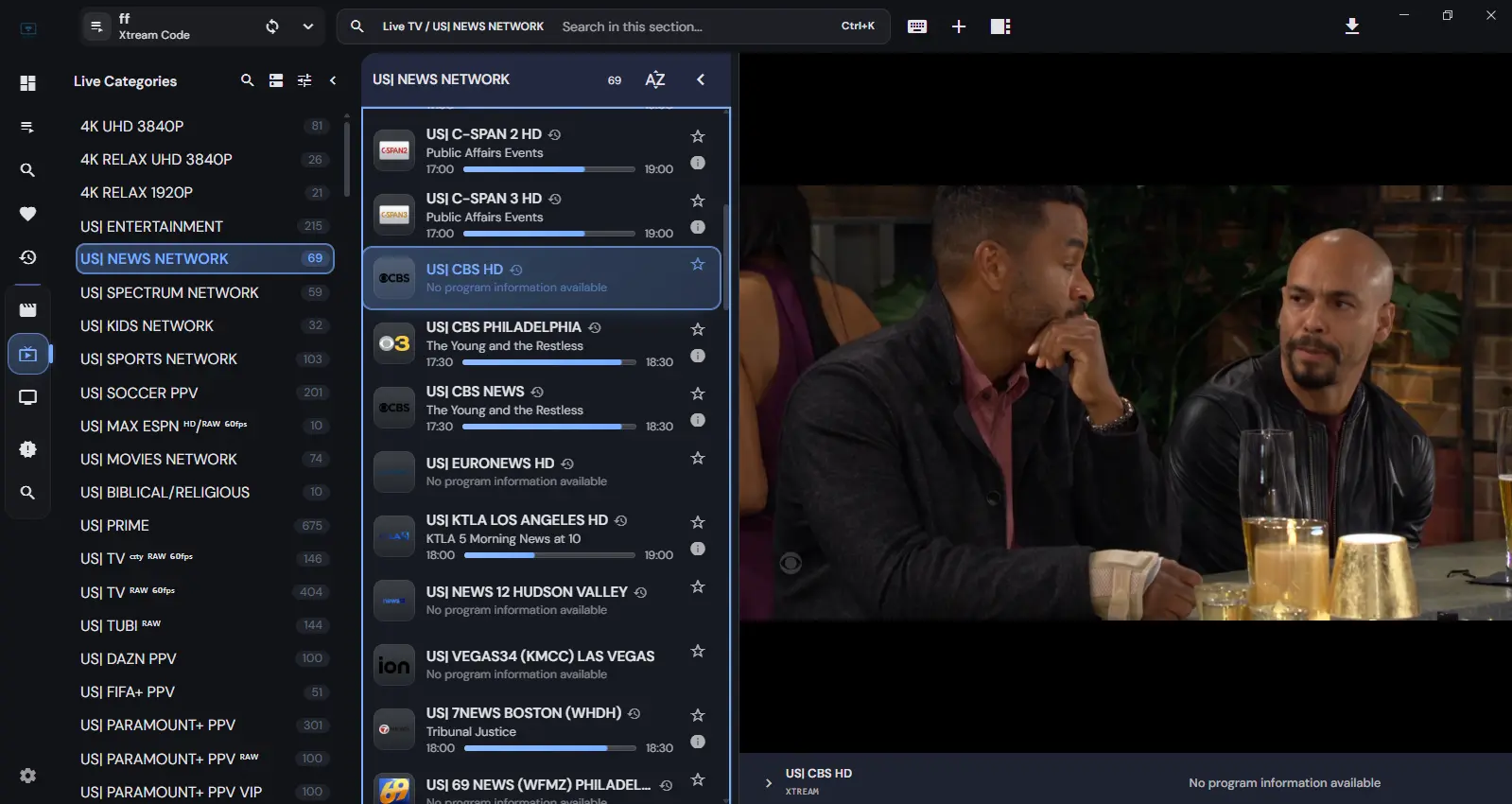1512x804 pixels.
Task: Switch the categories list view mode
Action: tap(276, 80)
